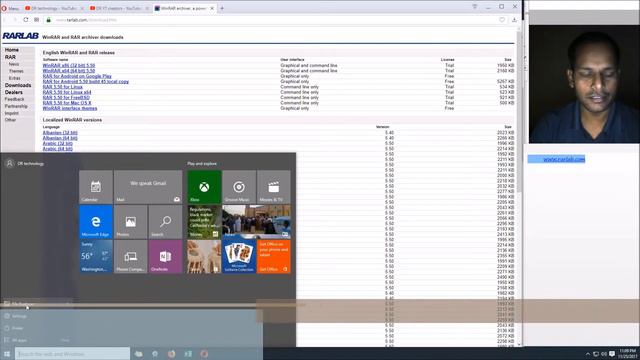Click the third taskbar icon after search box
Screen dimensions: 640x360
(171, 353)
